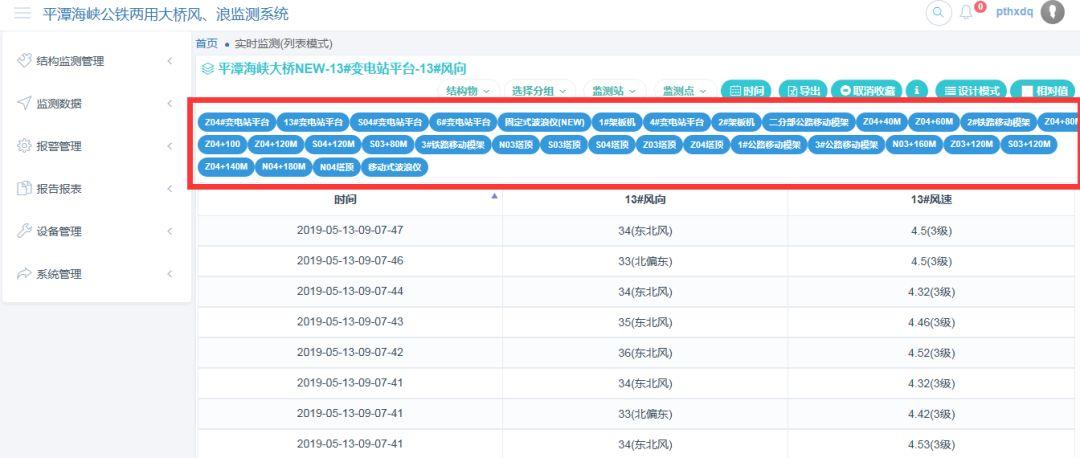Select the S04#变电站平台 tag
Screen dimensions: 1080x458
pyautogui.click(x=388, y=123)
